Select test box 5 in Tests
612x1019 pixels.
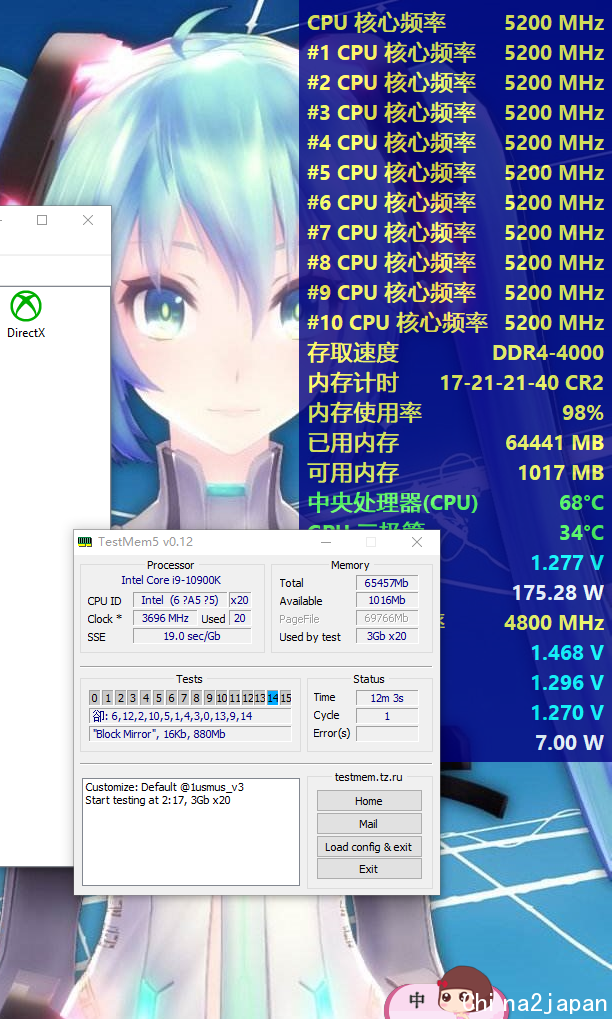click(158, 698)
